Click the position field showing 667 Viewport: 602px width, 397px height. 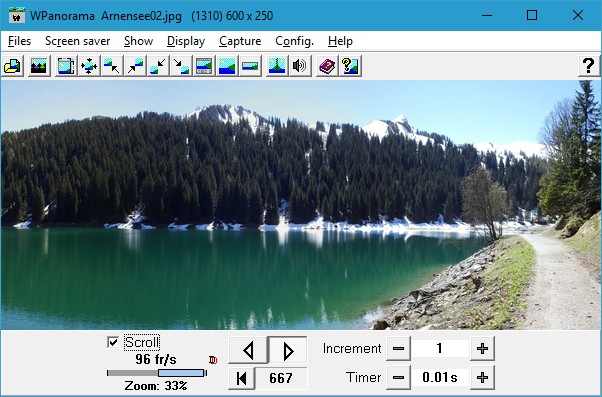[x=281, y=378]
